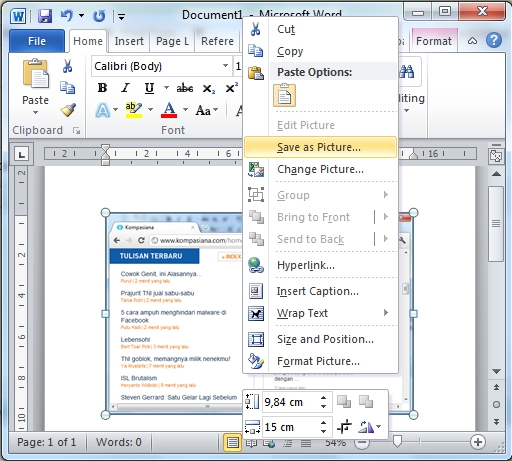Go to next page double-arrow

click(x=496, y=422)
